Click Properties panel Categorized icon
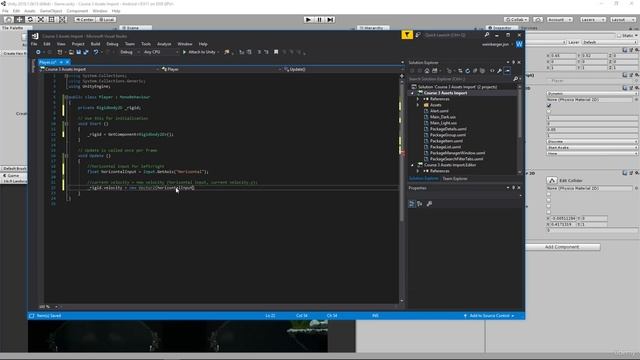The image size is (640, 360). 411,204
